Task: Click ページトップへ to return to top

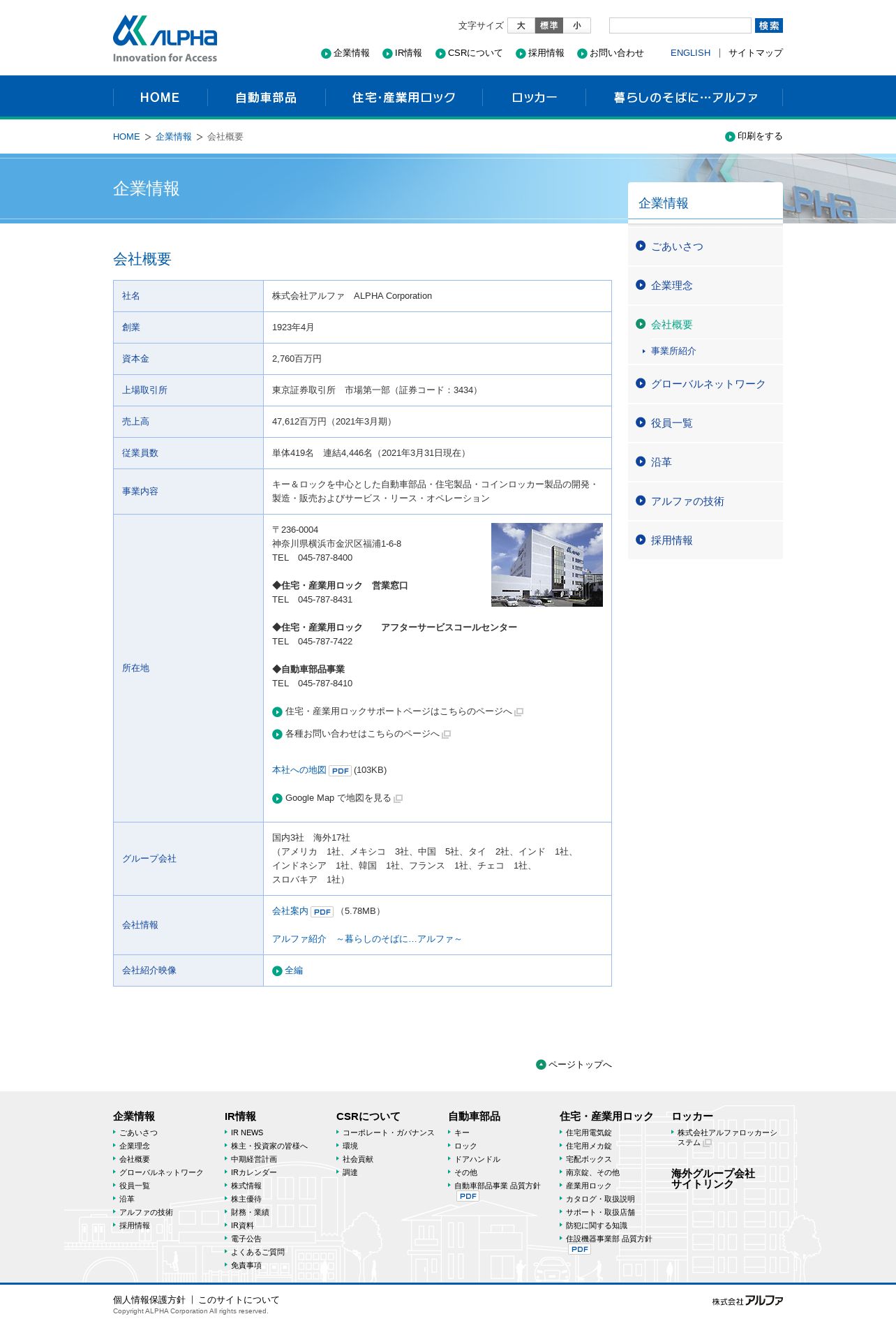Action: (574, 1065)
